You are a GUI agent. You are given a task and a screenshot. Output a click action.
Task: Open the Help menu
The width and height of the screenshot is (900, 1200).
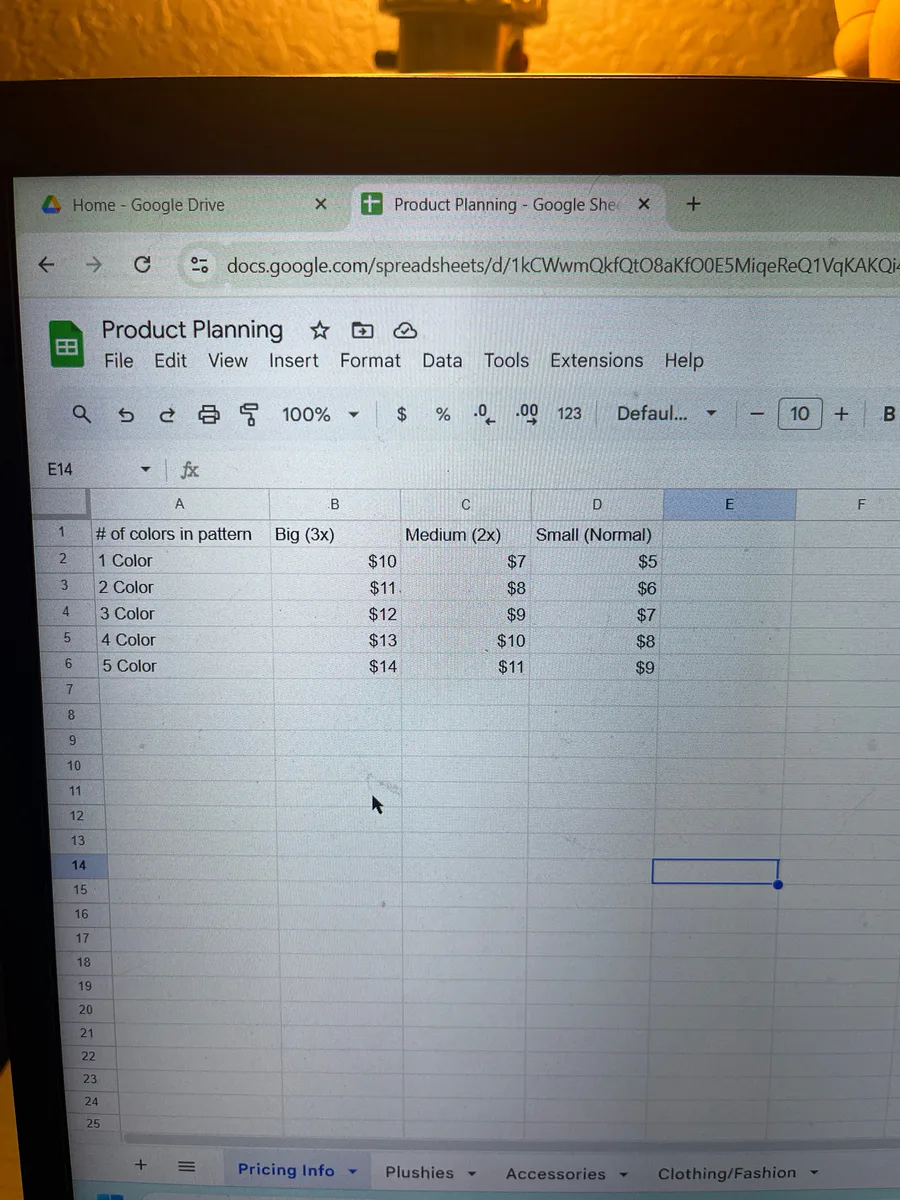[684, 361]
